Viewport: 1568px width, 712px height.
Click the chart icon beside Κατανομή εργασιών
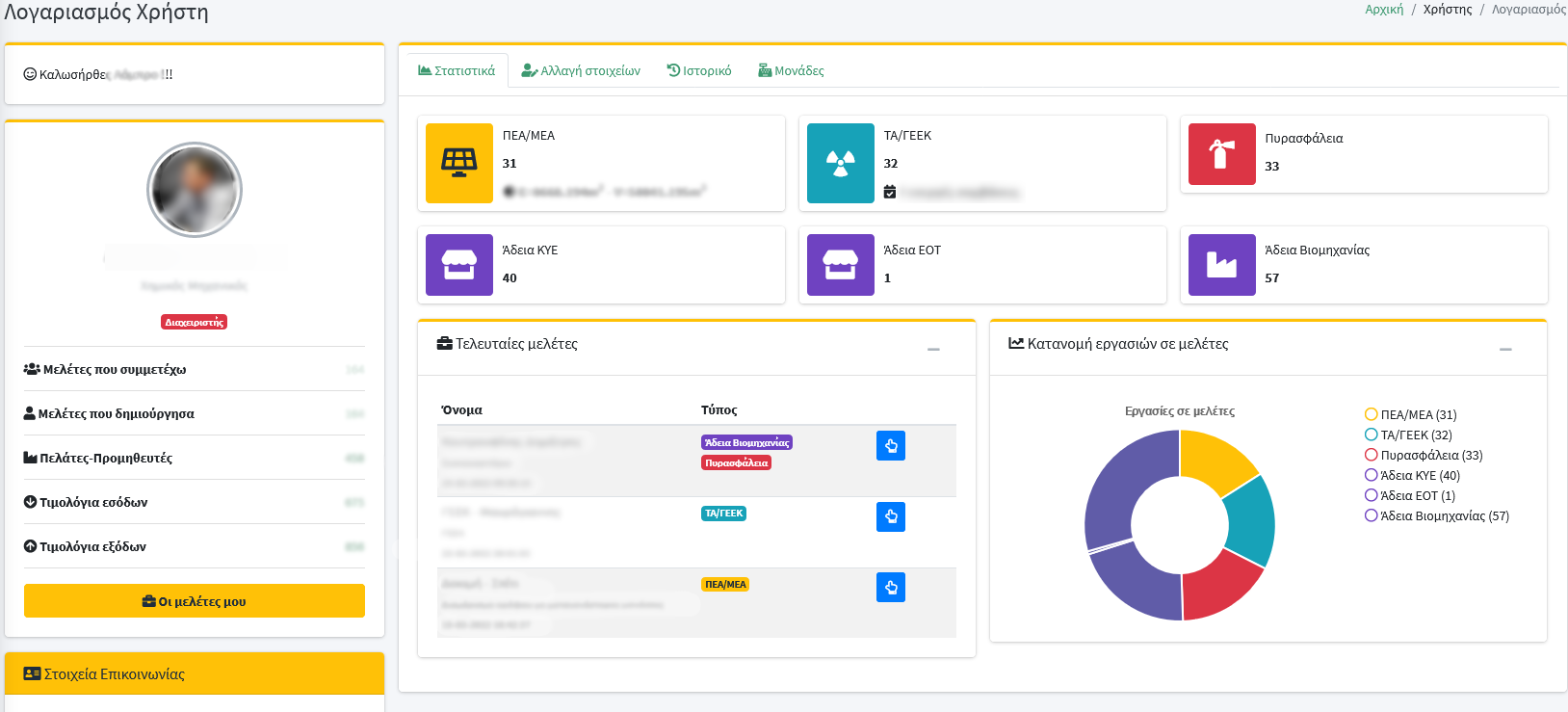1016,344
